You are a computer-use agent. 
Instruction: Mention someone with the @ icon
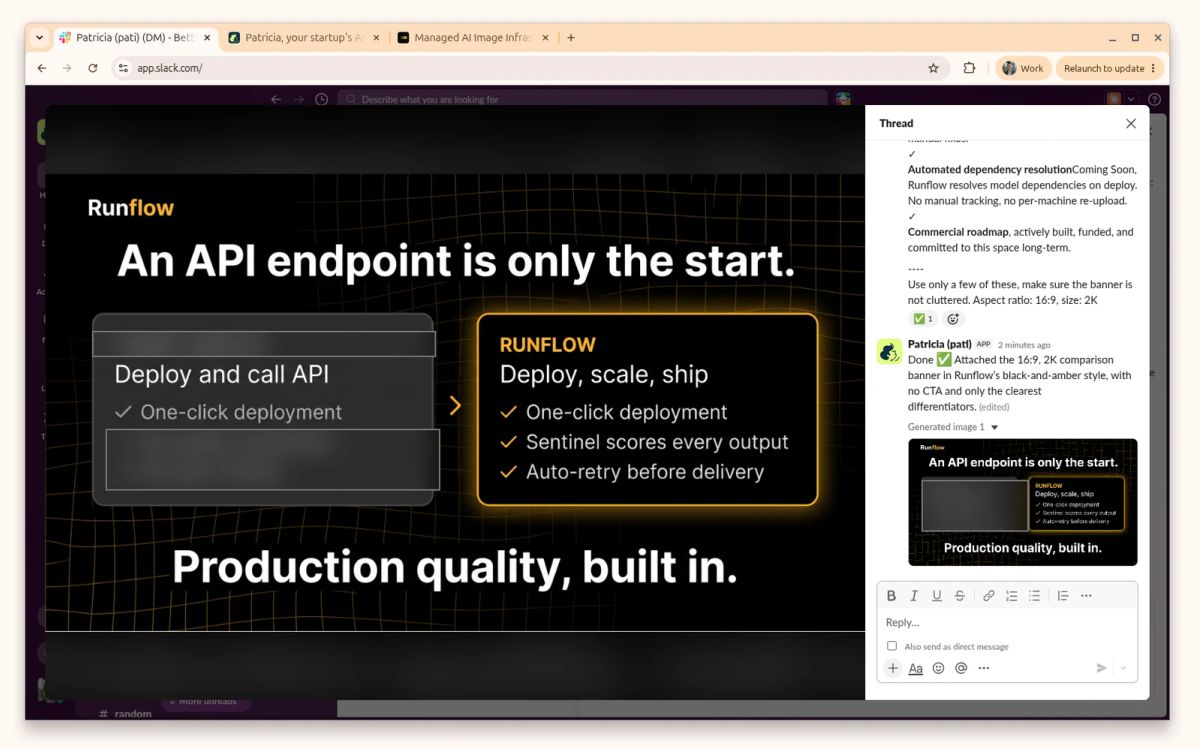[x=961, y=668]
